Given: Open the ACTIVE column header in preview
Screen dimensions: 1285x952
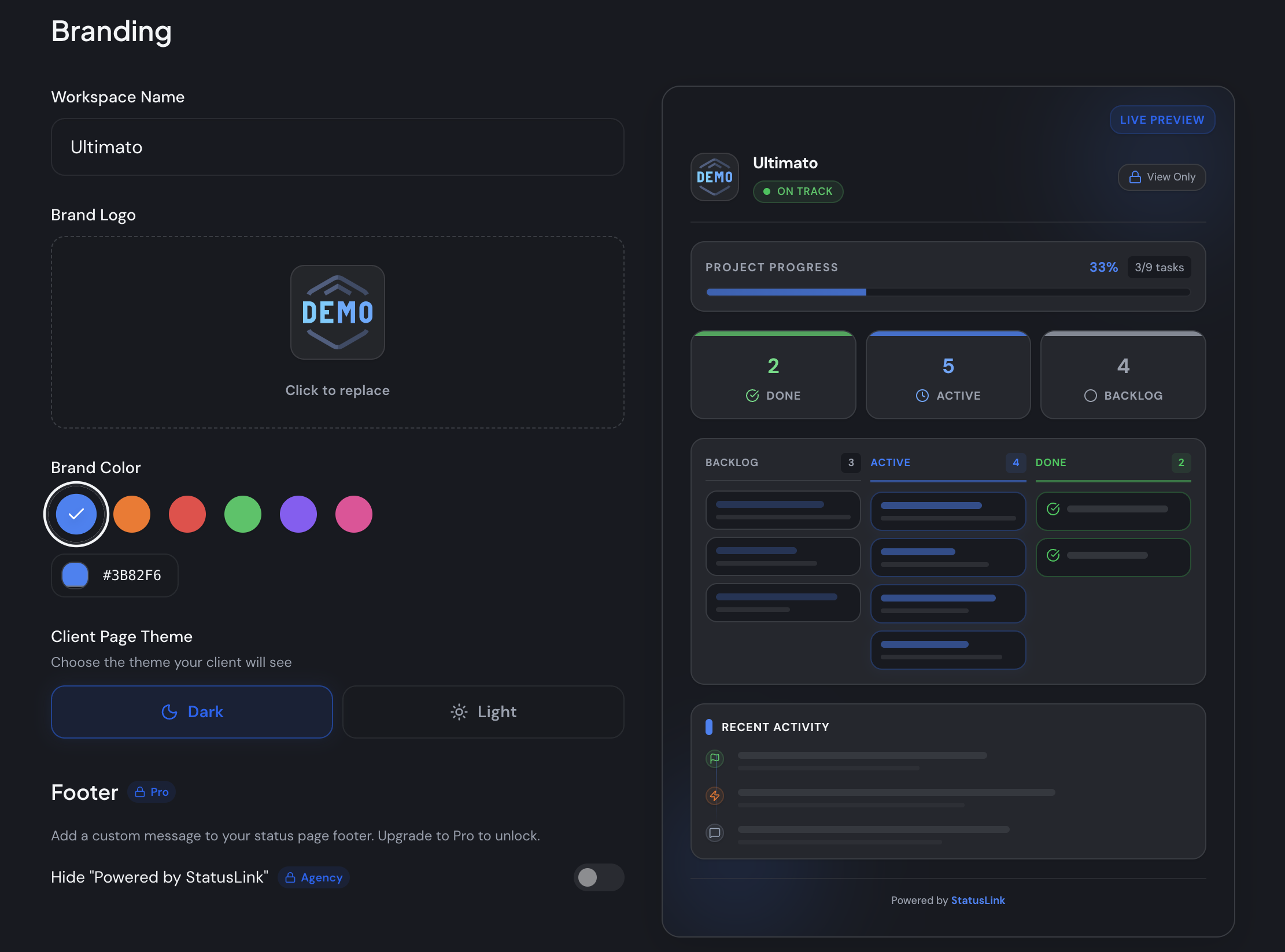Looking at the screenshot, I should (x=948, y=463).
